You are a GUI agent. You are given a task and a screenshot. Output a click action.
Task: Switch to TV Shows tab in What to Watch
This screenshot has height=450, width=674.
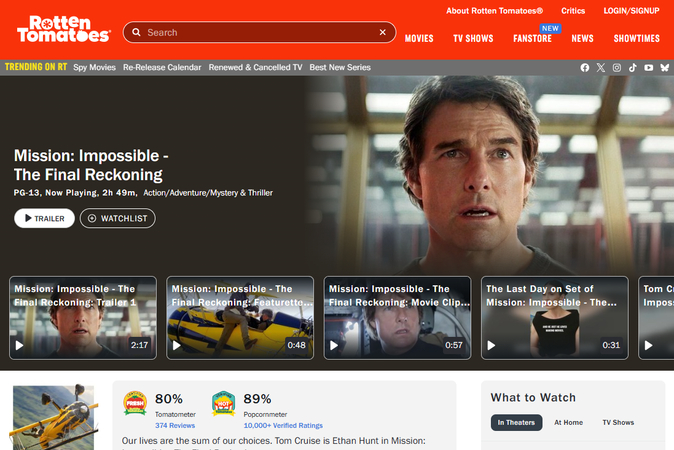[618, 422]
